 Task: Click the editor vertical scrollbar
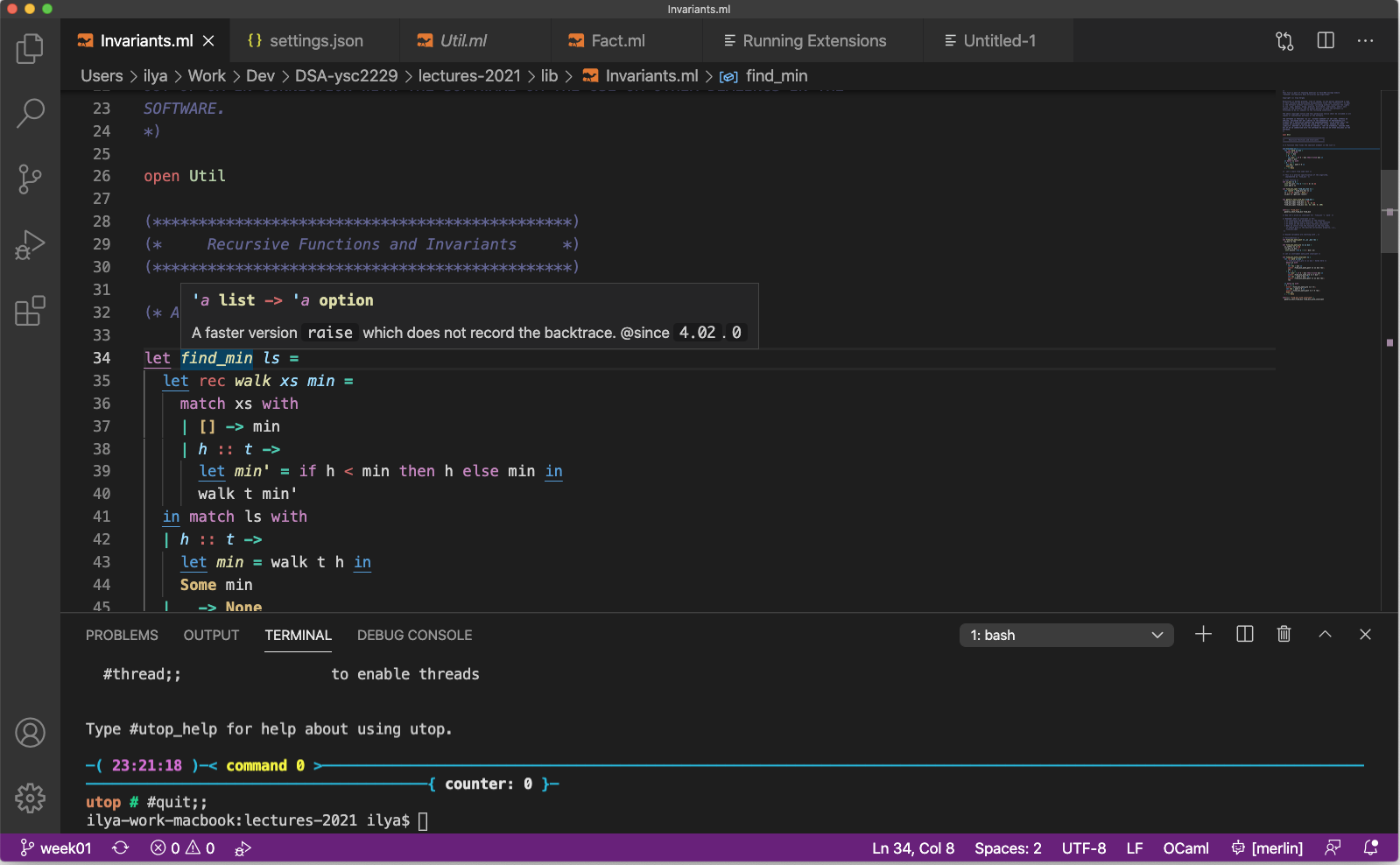coord(1389,211)
